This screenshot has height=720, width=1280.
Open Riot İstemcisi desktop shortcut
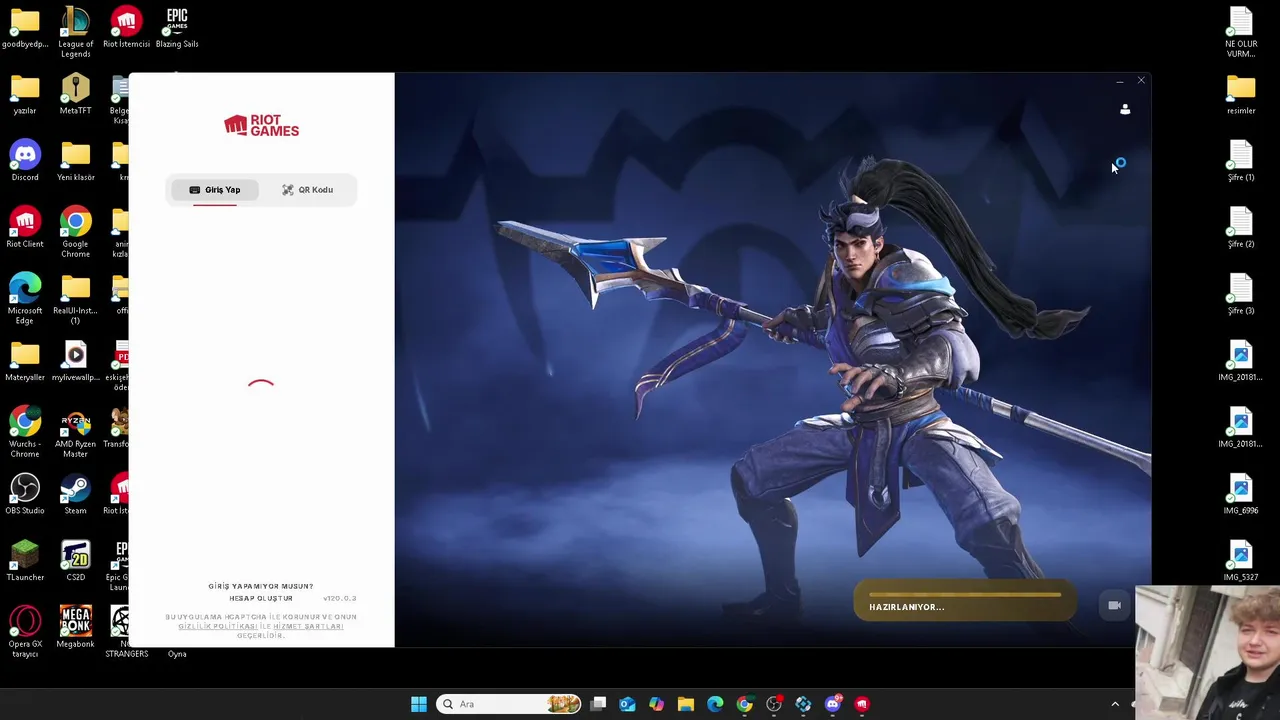coord(126,27)
